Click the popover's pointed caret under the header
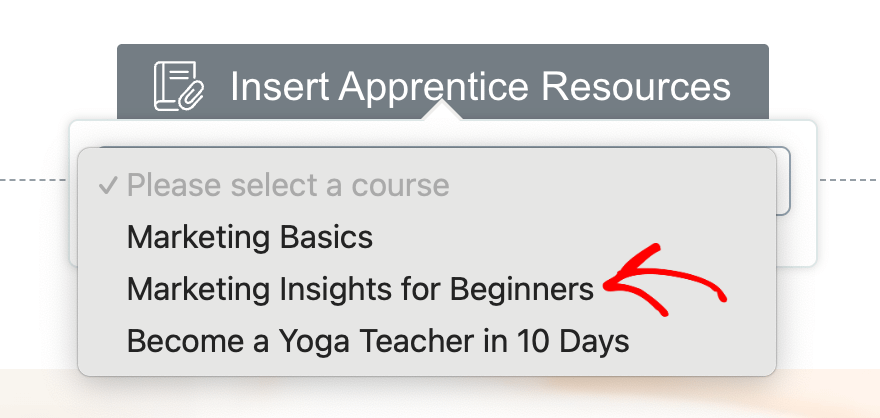The width and height of the screenshot is (880, 418). coord(442,110)
